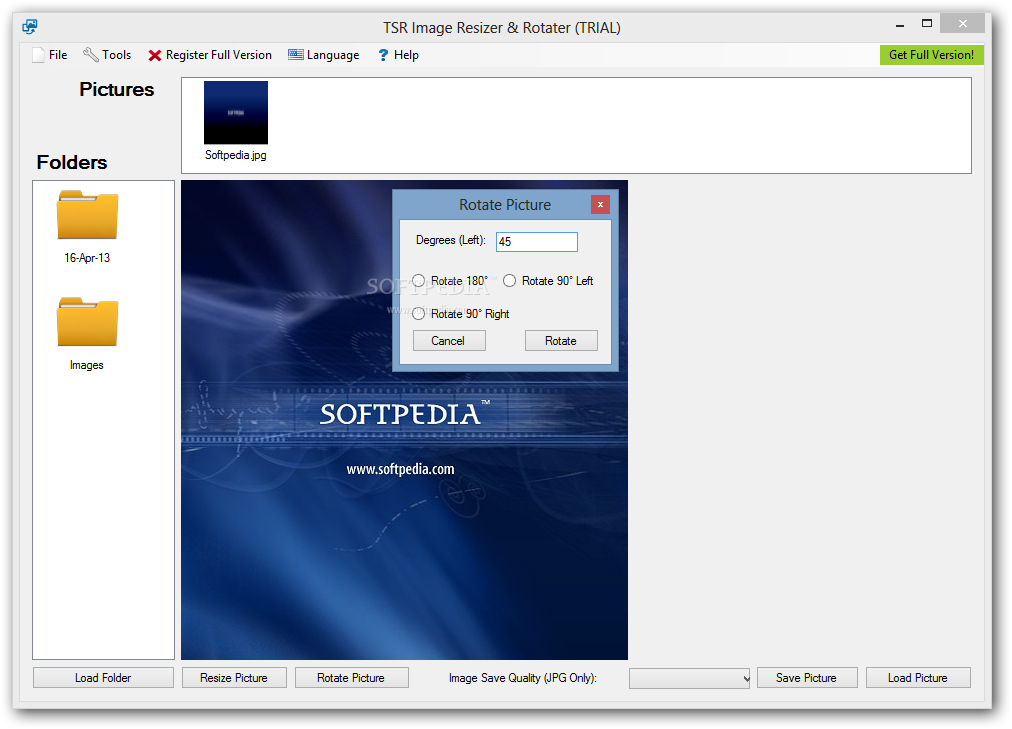Maximize the TSR Image Resizer window

[x=927, y=24]
